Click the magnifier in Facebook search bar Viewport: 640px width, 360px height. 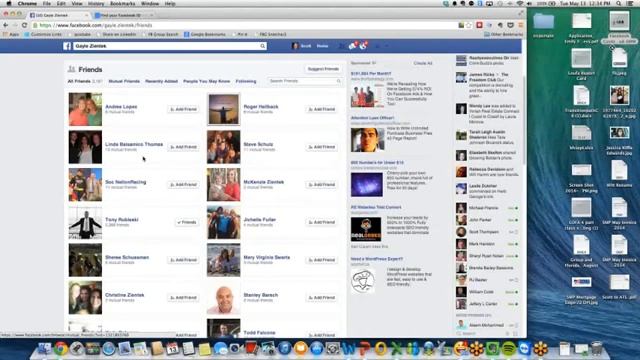point(262,46)
